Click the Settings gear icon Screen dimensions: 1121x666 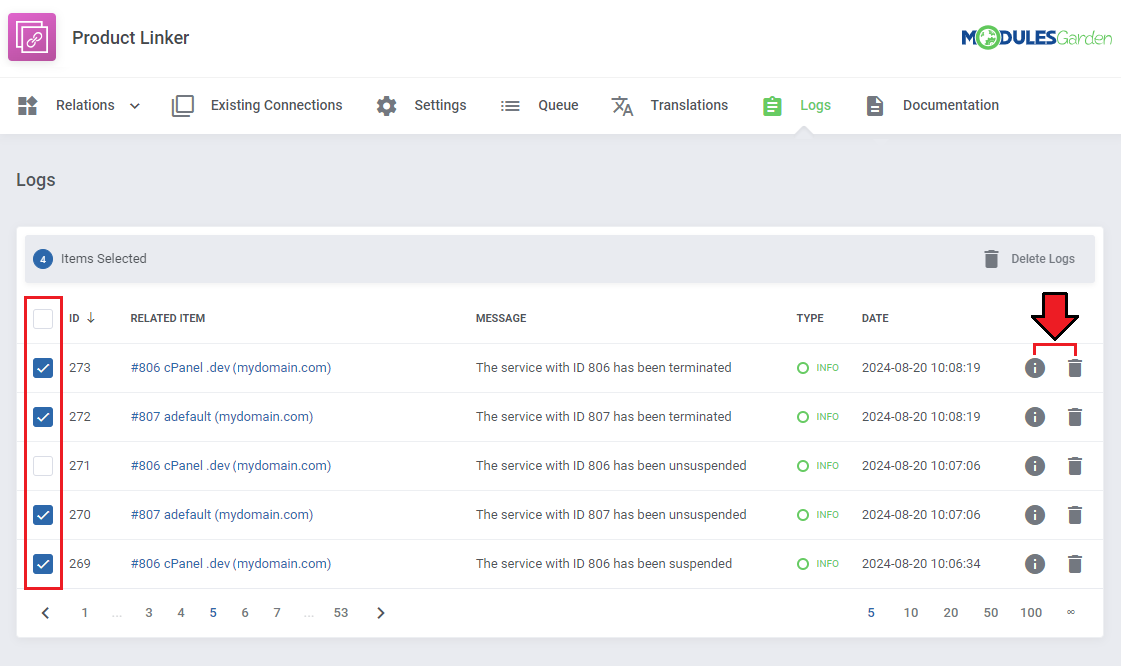(x=386, y=106)
